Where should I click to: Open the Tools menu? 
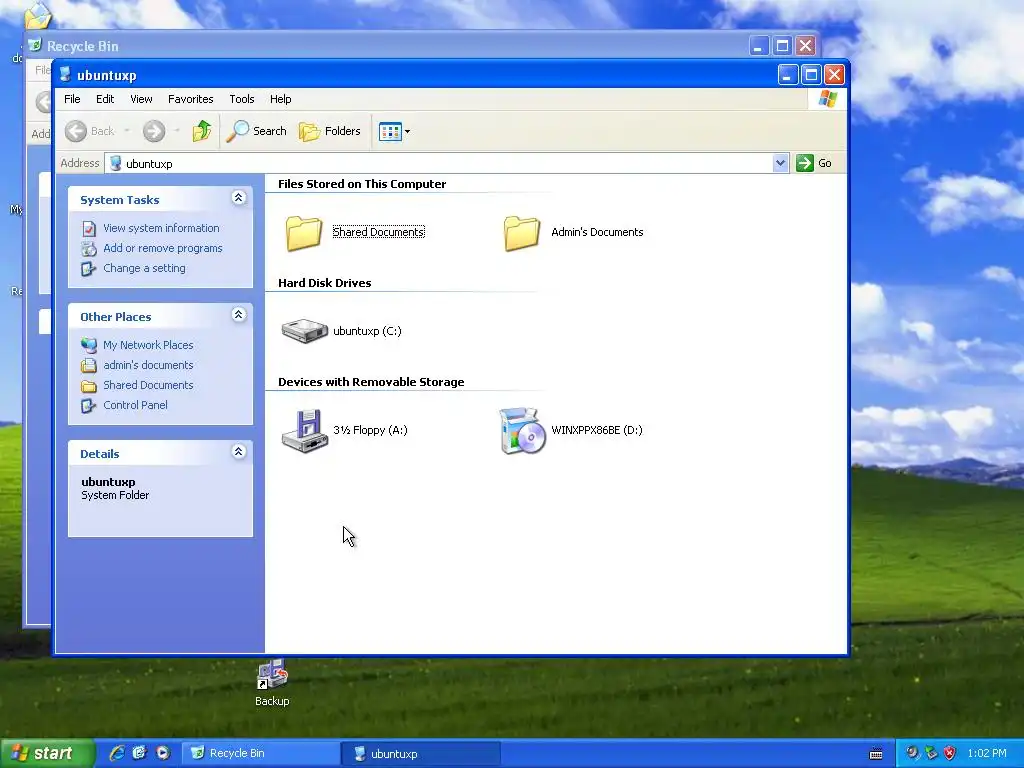point(242,99)
